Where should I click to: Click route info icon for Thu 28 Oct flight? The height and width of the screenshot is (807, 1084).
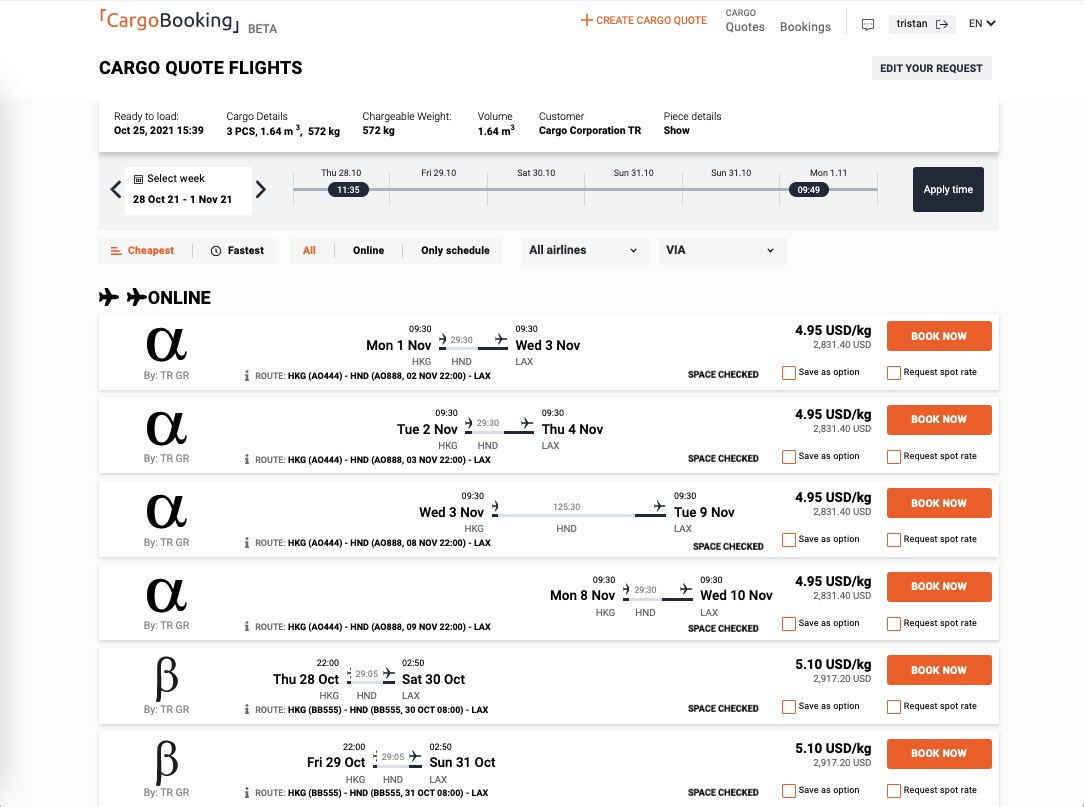click(247, 710)
